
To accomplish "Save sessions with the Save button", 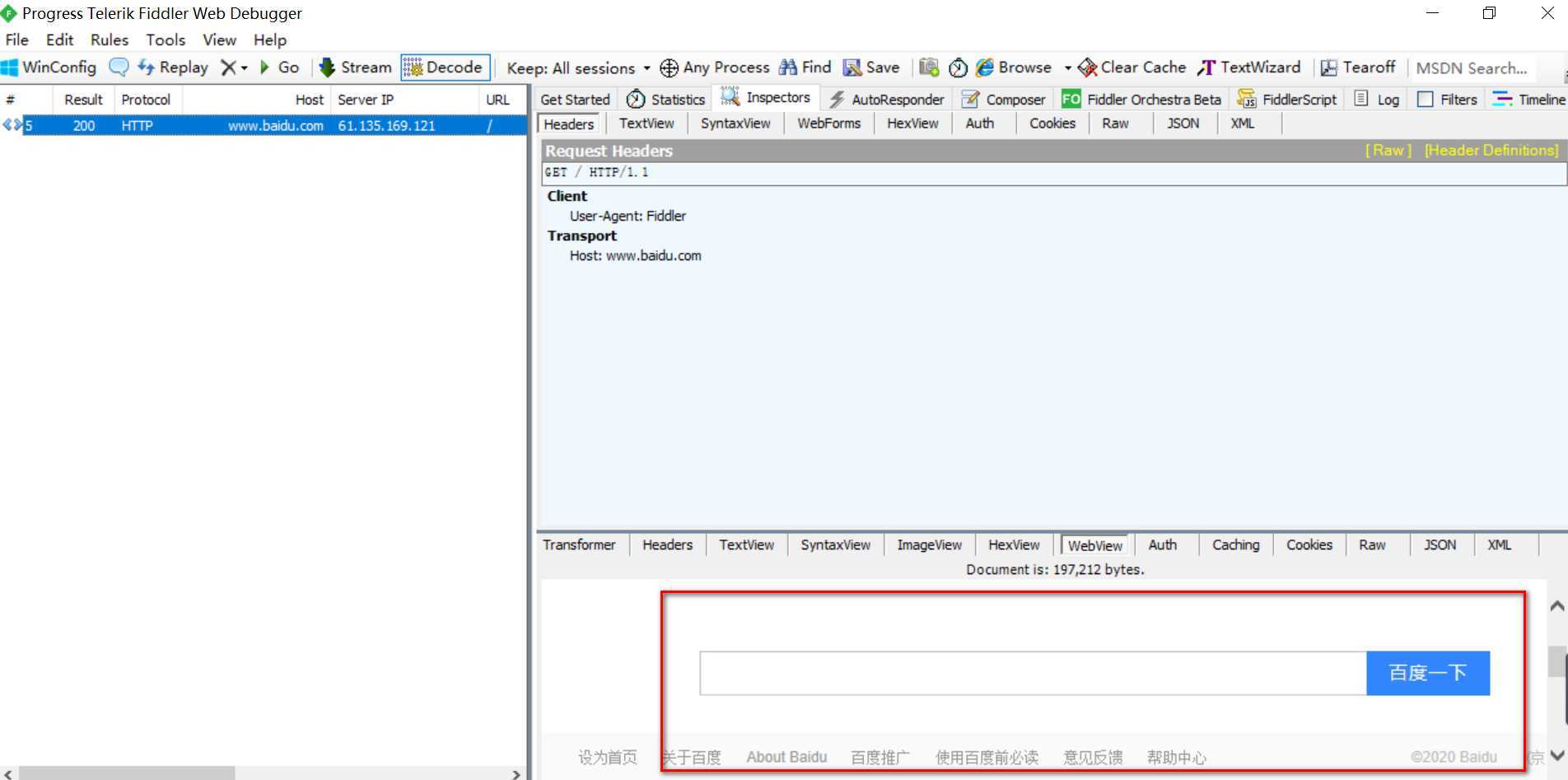I will (x=871, y=68).
